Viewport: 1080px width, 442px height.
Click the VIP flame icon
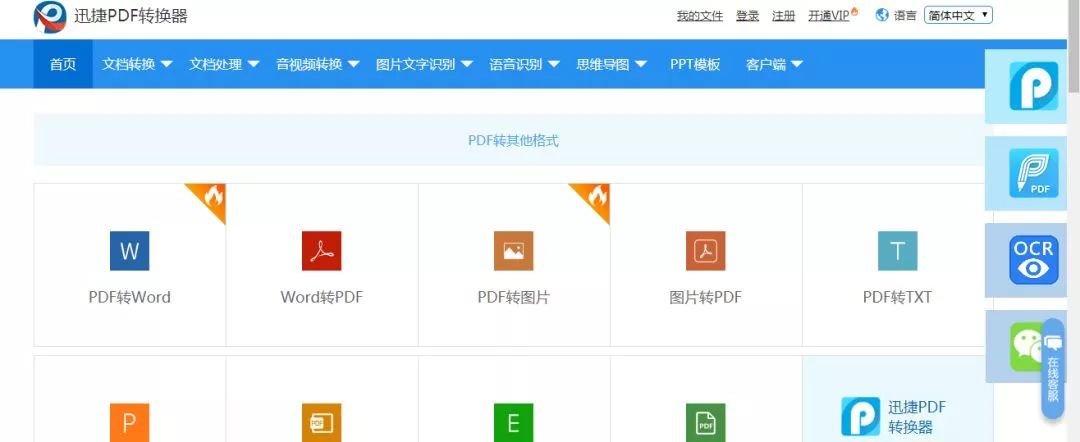(855, 12)
